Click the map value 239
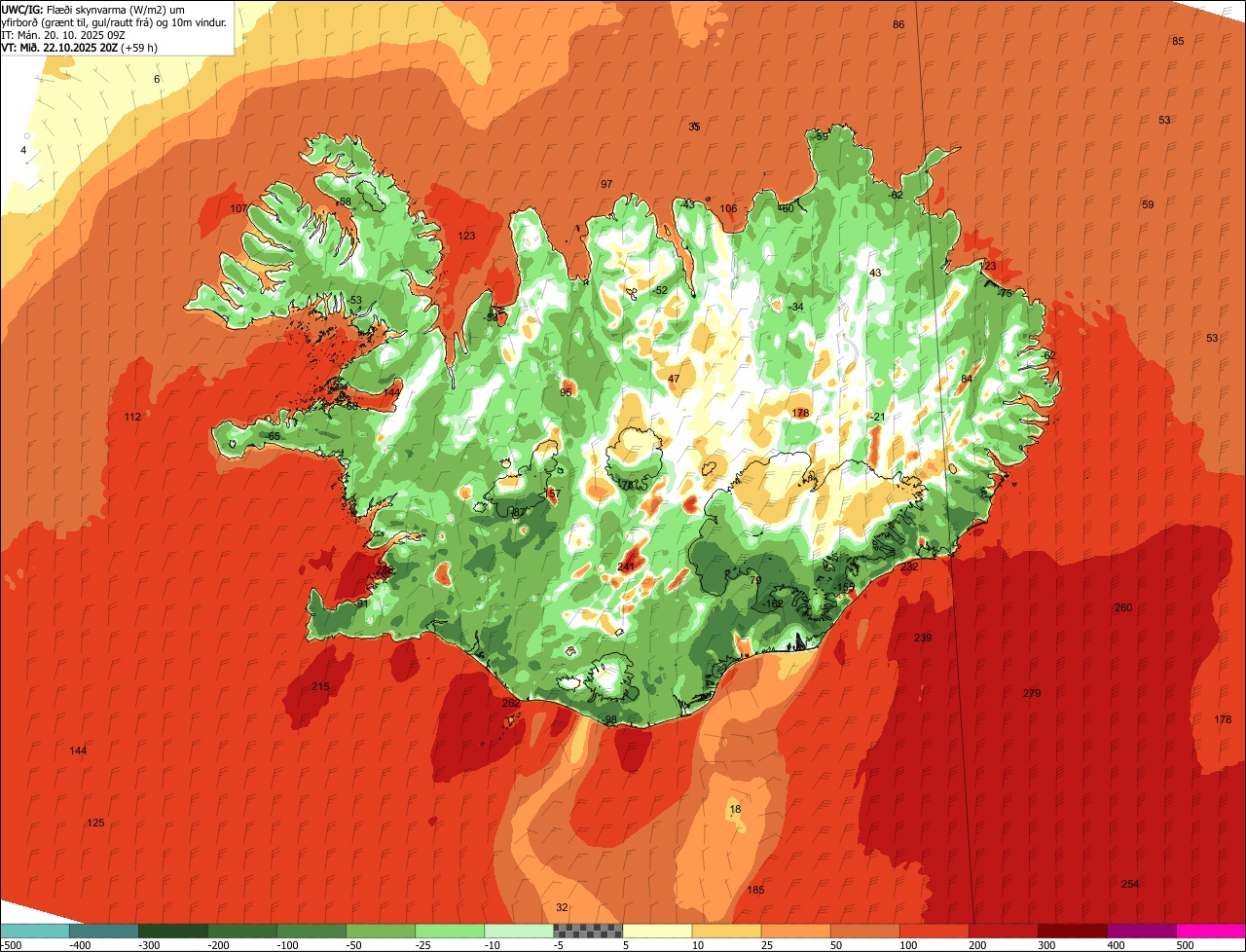The image size is (1246, 952). coord(923,639)
